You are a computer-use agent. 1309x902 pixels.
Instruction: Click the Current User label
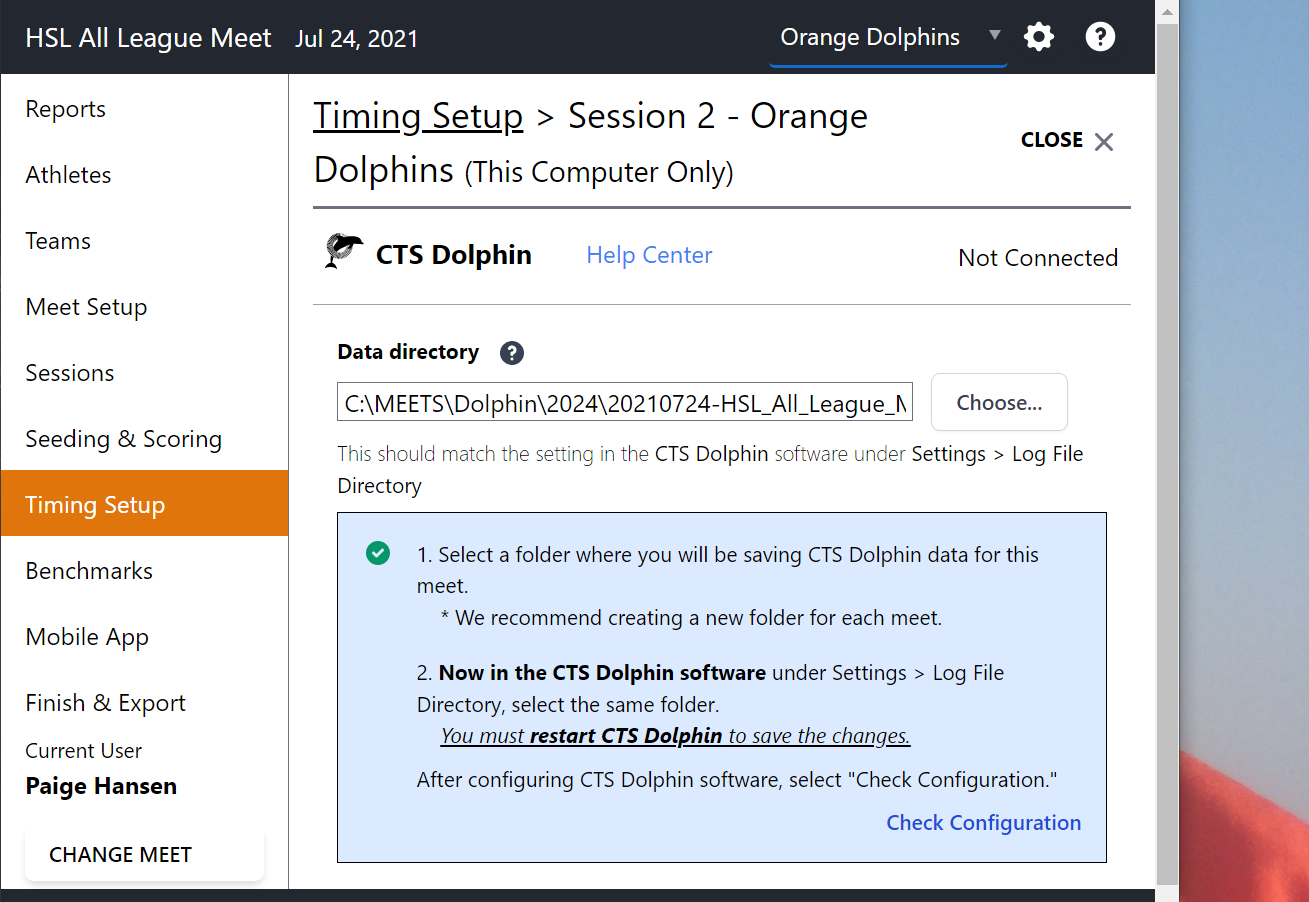pos(84,751)
